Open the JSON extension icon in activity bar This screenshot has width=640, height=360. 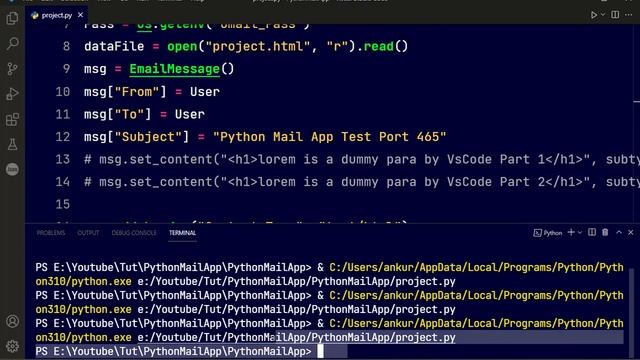[x=12, y=169]
